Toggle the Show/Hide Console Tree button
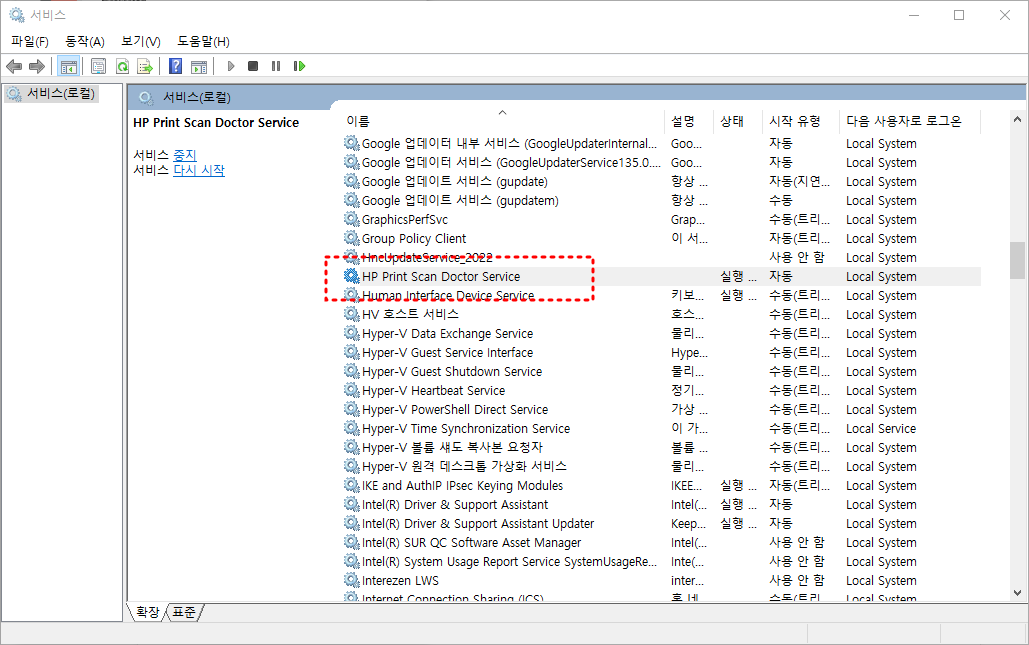 tap(68, 66)
